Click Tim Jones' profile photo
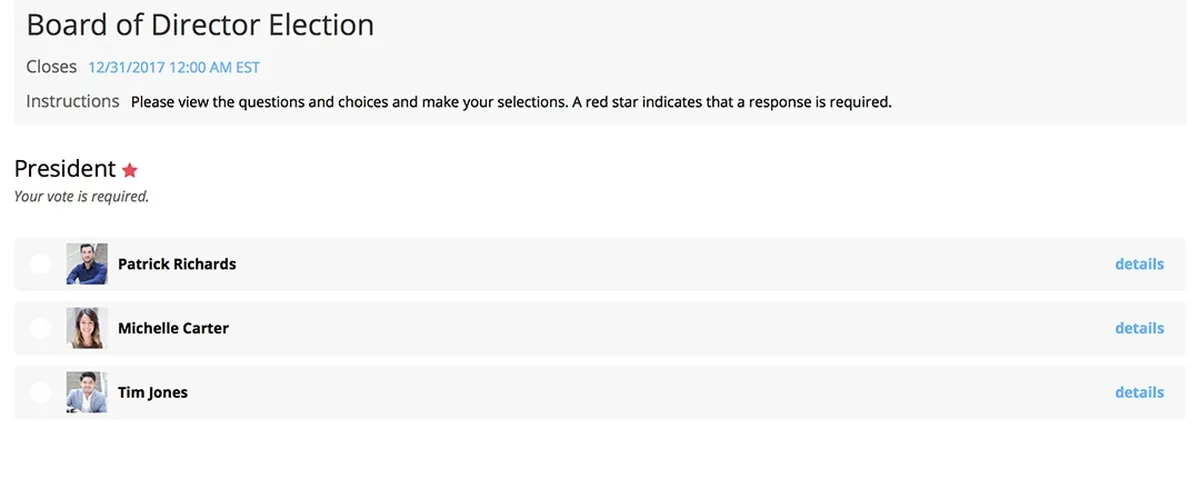1200x489 pixels. tap(87, 392)
